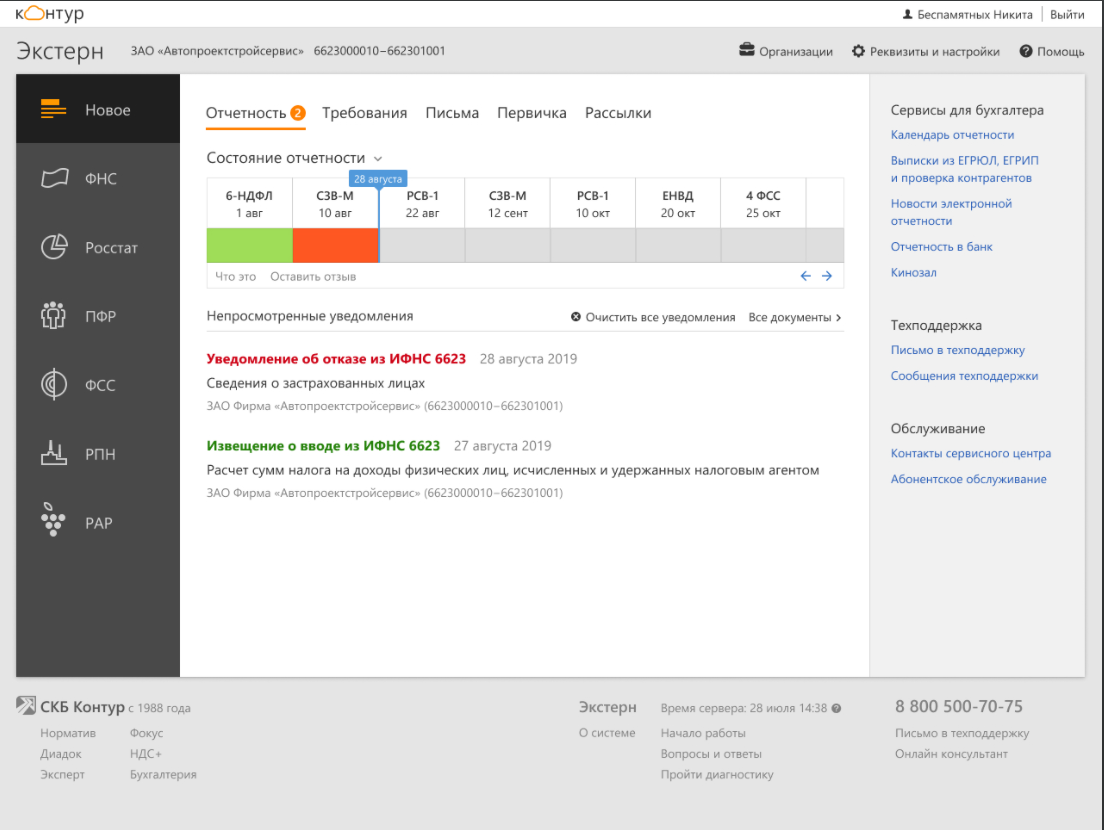Click the Контур logo at top
The width and height of the screenshot is (1104, 830).
coord(49,13)
